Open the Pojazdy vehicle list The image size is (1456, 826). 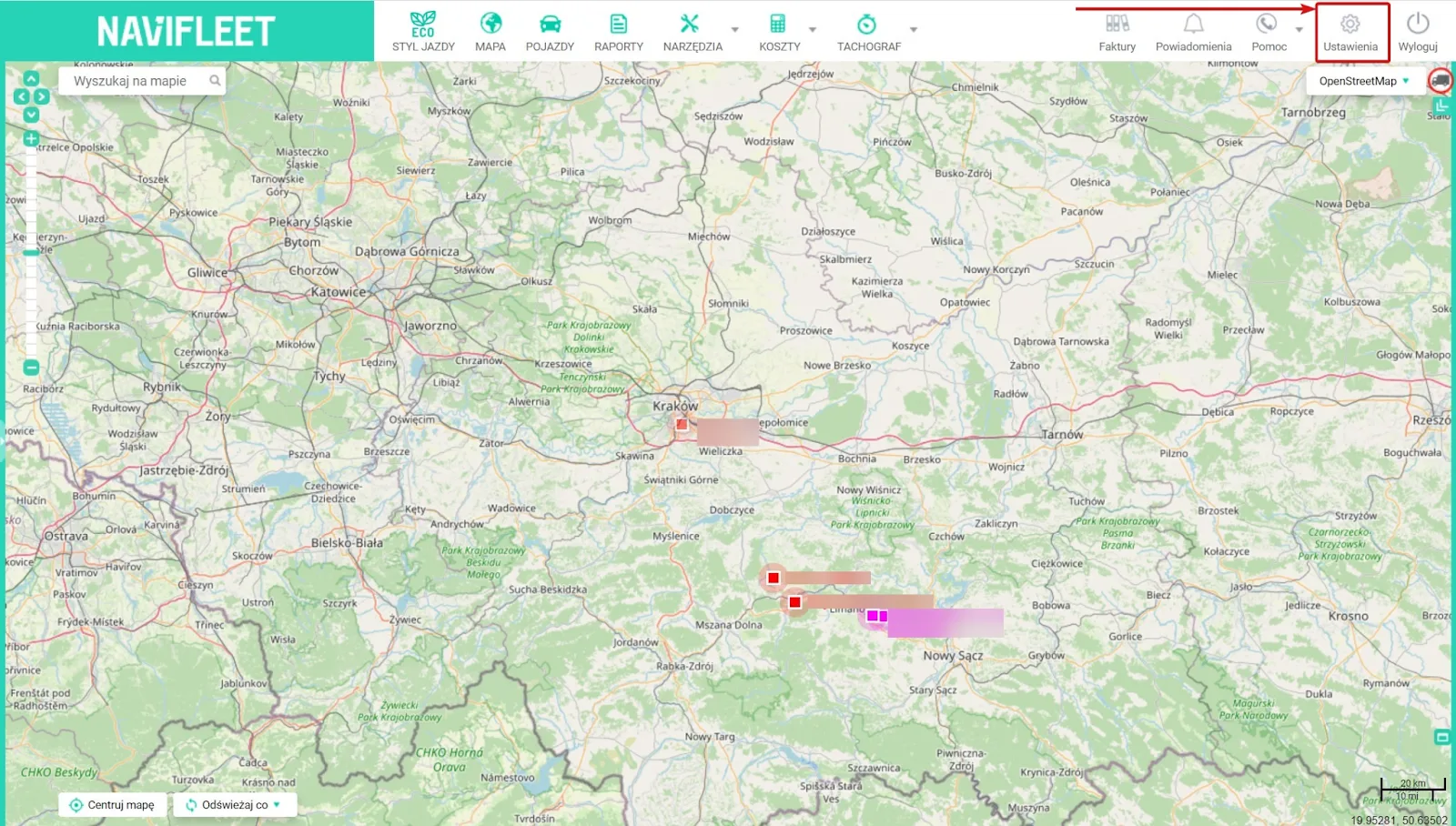550,32
